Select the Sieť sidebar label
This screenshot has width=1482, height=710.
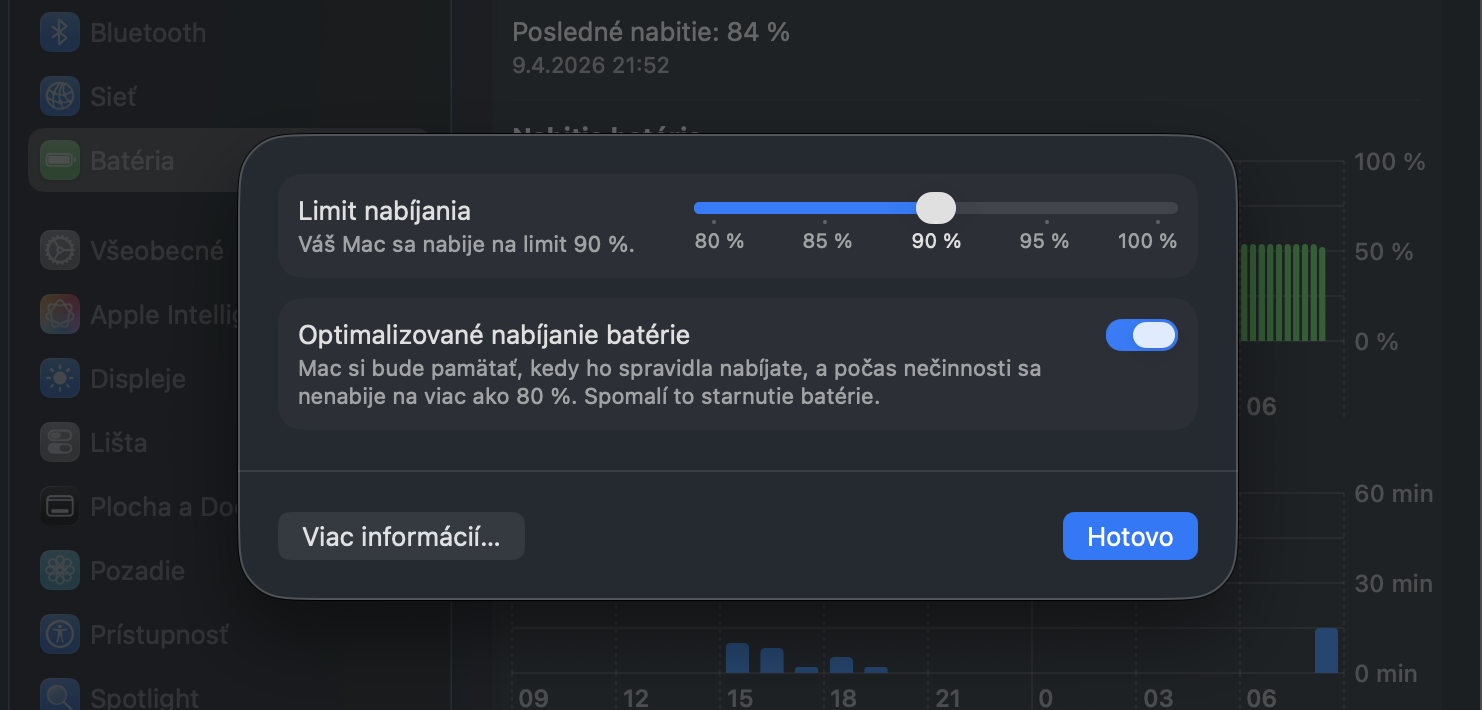pos(114,97)
